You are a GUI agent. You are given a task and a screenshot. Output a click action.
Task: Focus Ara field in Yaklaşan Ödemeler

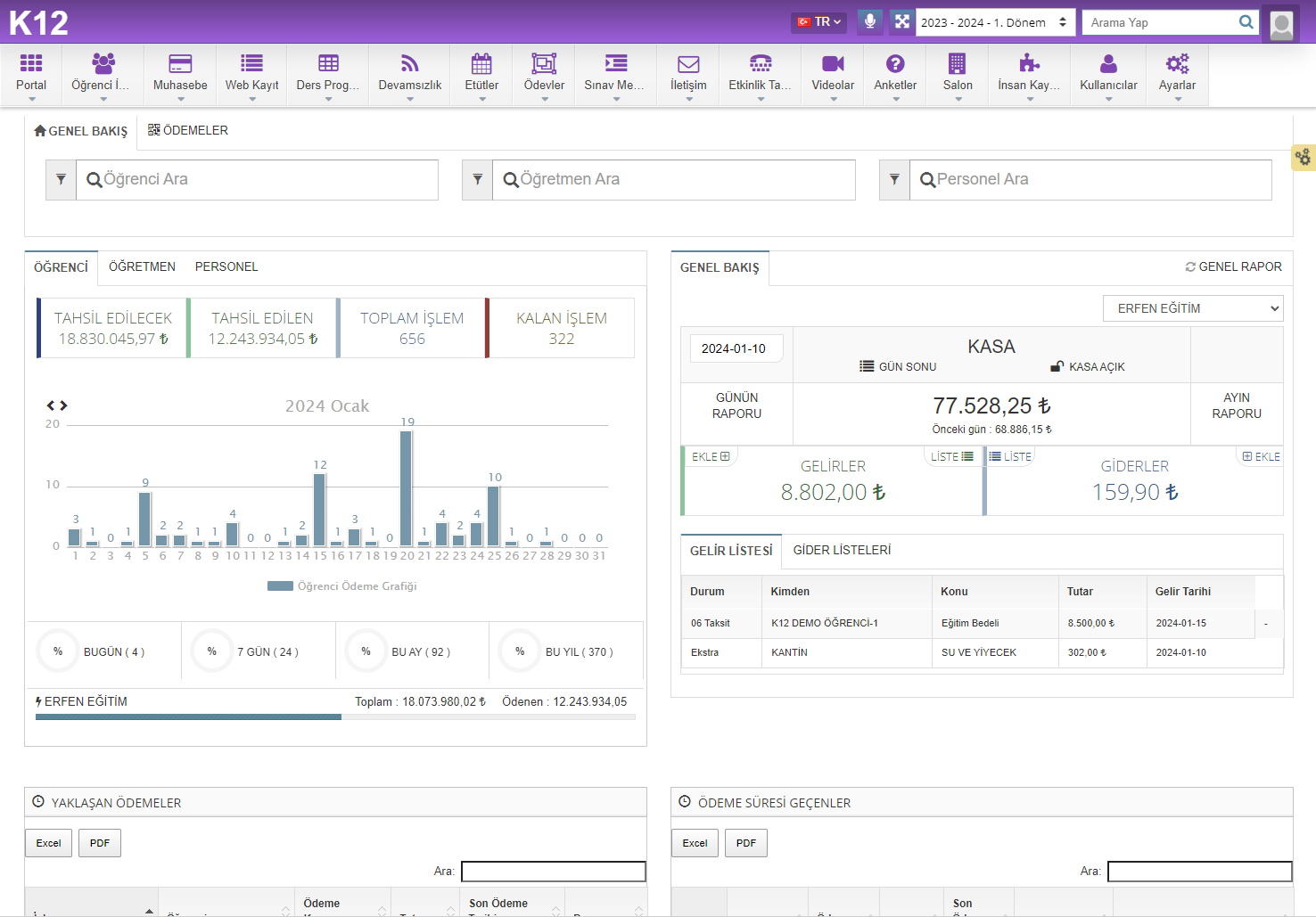click(x=554, y=872)
